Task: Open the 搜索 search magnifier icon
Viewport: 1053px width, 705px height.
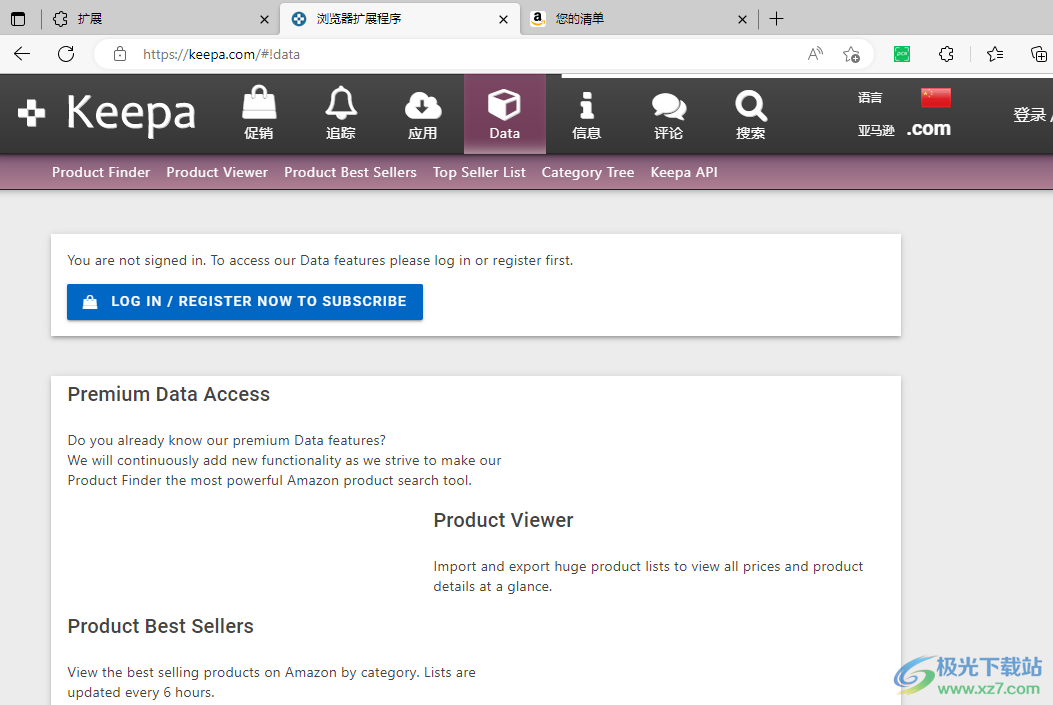Action: click(750, 114)
